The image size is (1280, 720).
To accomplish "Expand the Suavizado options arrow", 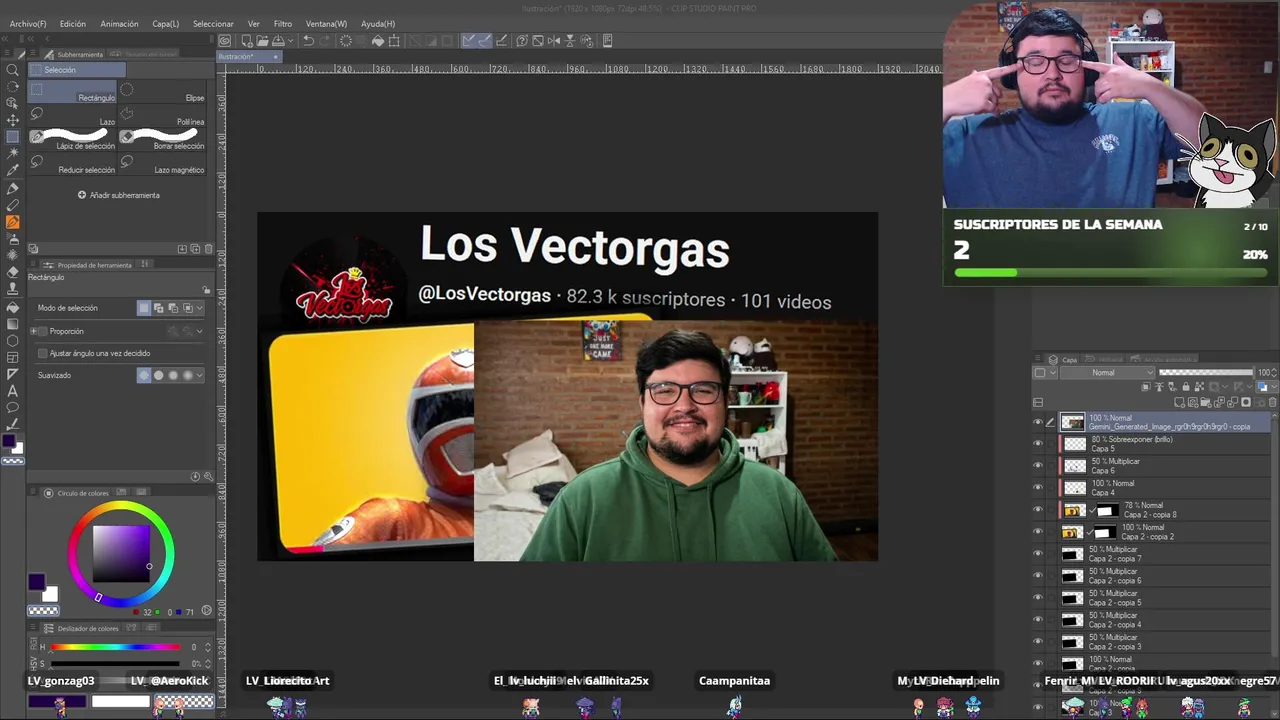I will pos(200,375).
